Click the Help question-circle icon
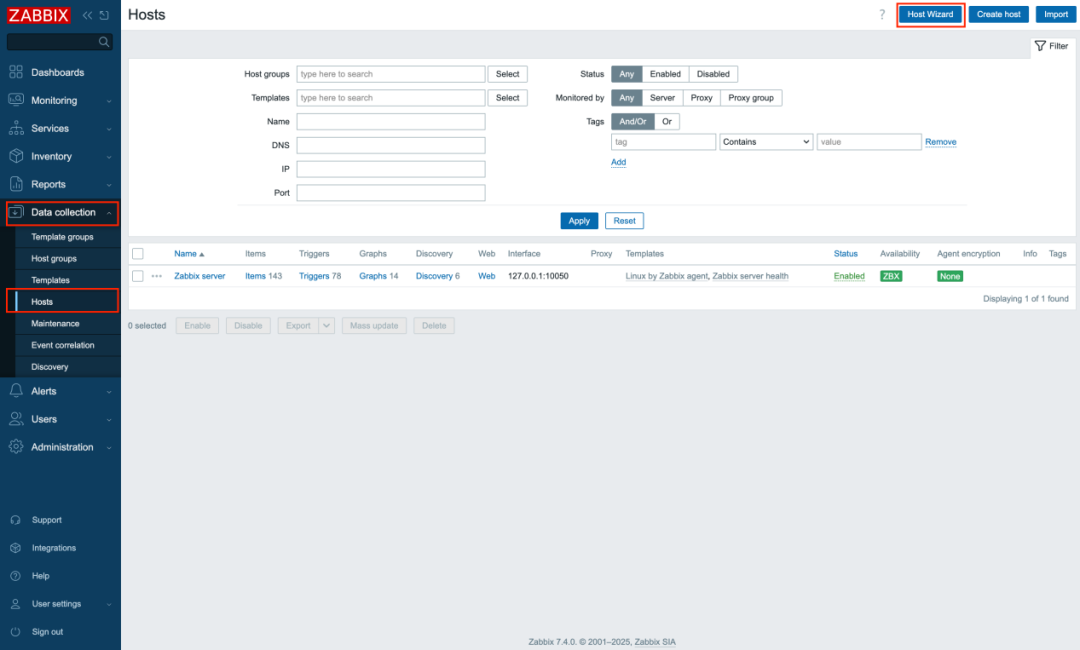The height and width of the screenshot is (650, 1080). pos(15,576)
